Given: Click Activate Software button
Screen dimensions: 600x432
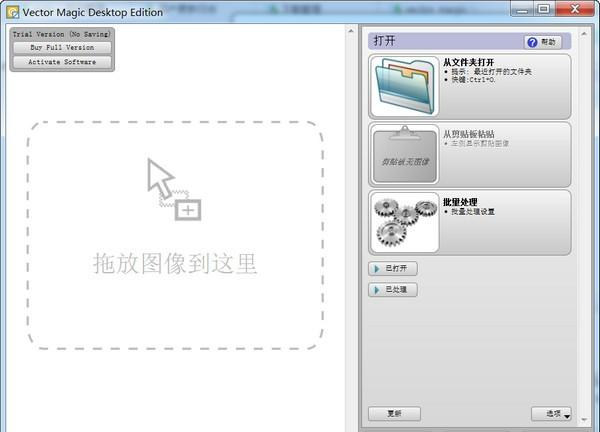Looking at the screenshot, I should tap(62, 62).
